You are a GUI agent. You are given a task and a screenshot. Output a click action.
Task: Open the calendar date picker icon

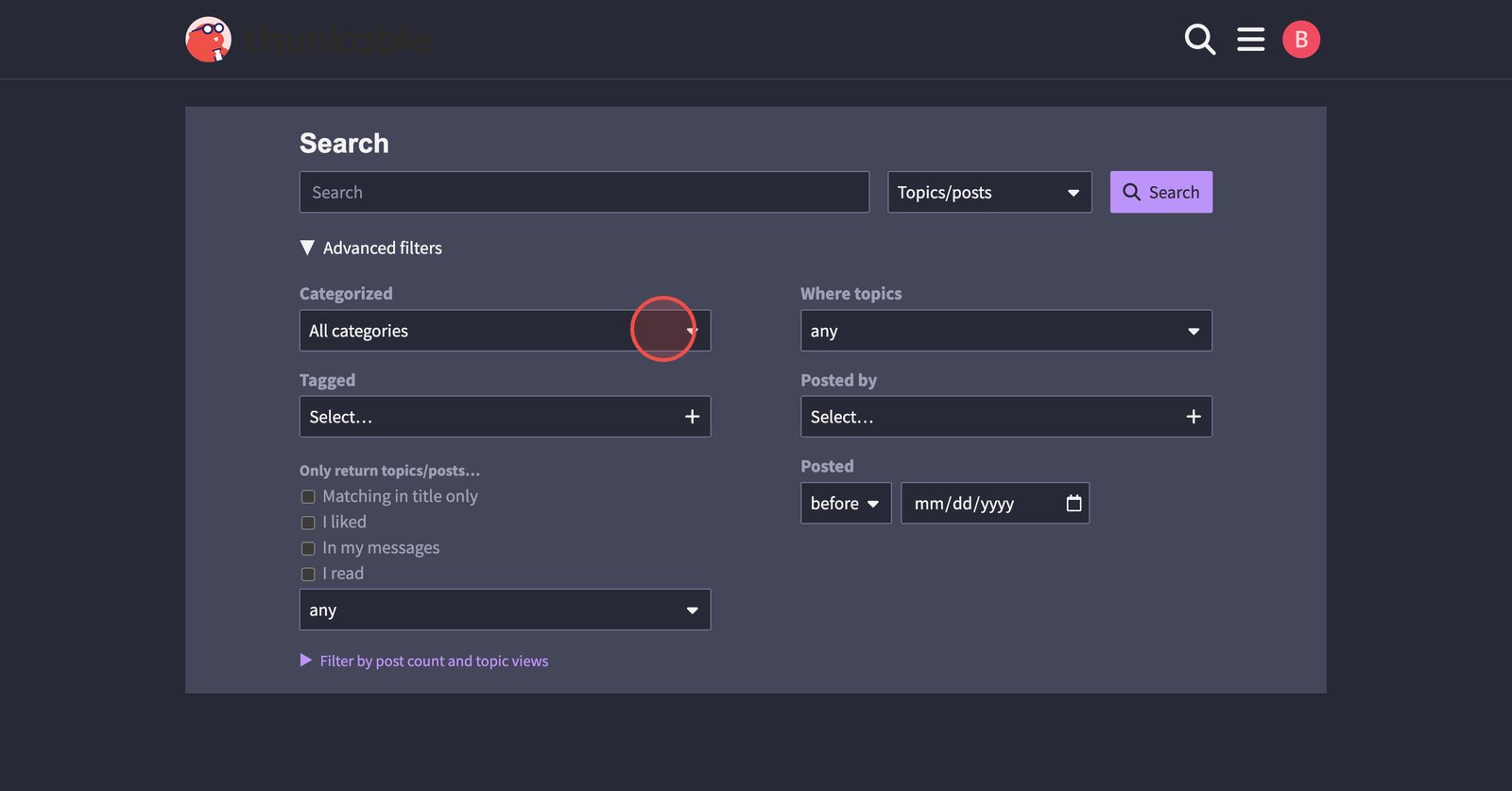click(x=1074, y=503)
